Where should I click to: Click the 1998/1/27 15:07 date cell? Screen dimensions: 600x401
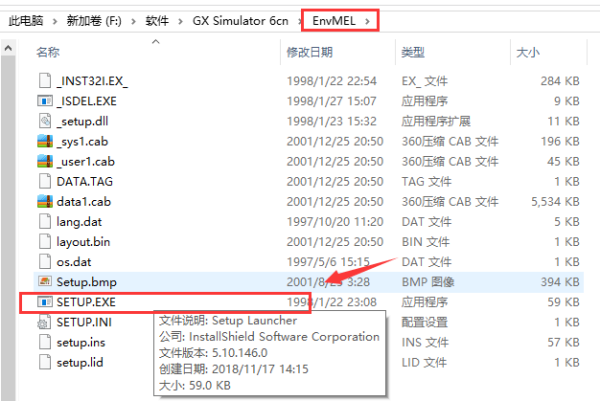pyautogui.click(x=332, y=101)
